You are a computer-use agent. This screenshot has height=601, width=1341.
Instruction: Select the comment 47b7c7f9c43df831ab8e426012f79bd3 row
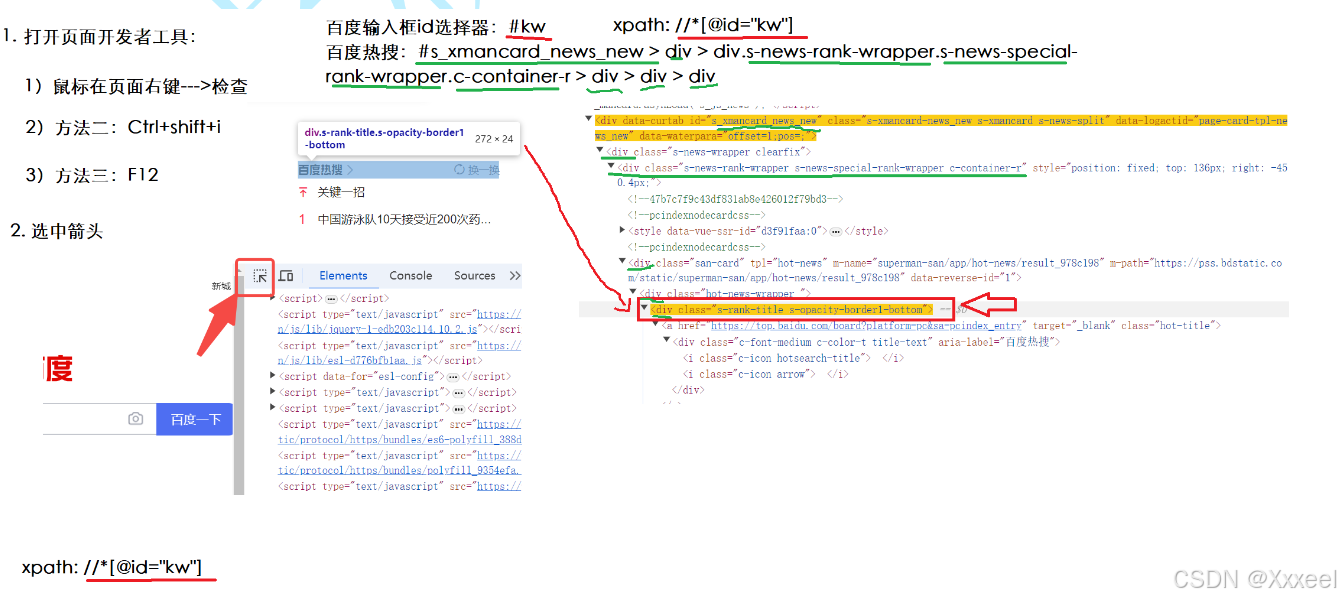(x=735, y=199)
